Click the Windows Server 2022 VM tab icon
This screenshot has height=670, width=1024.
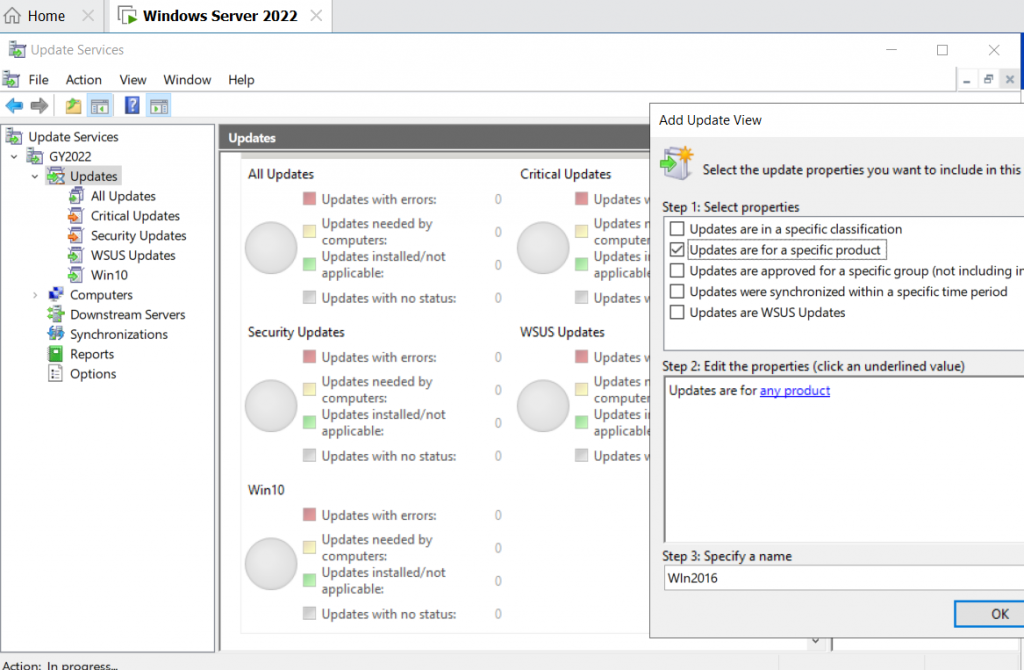tap(127, 16)
